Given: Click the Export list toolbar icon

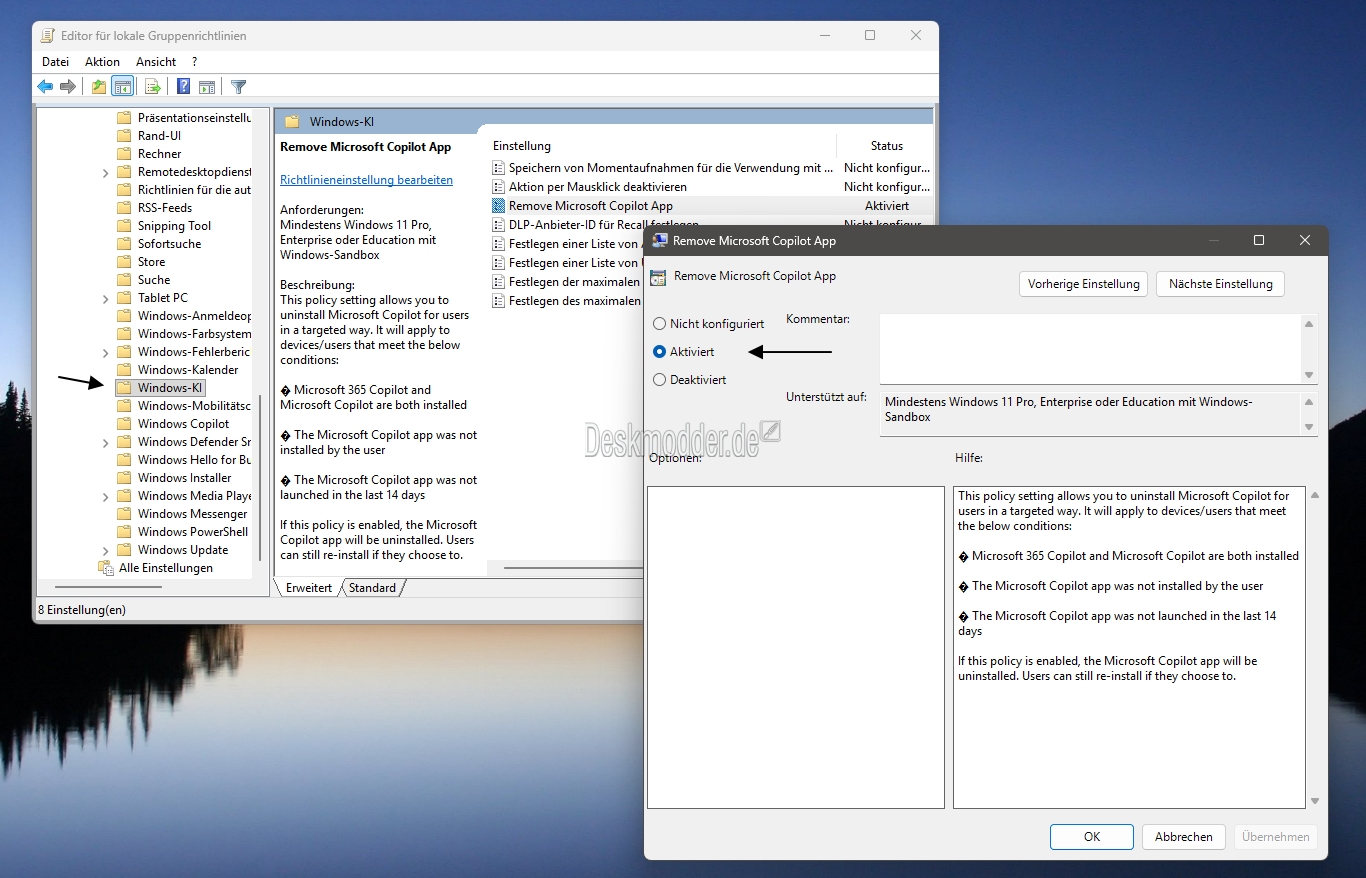Looking at the screenshot, I should pyautogui.click(x=153, y=87).
